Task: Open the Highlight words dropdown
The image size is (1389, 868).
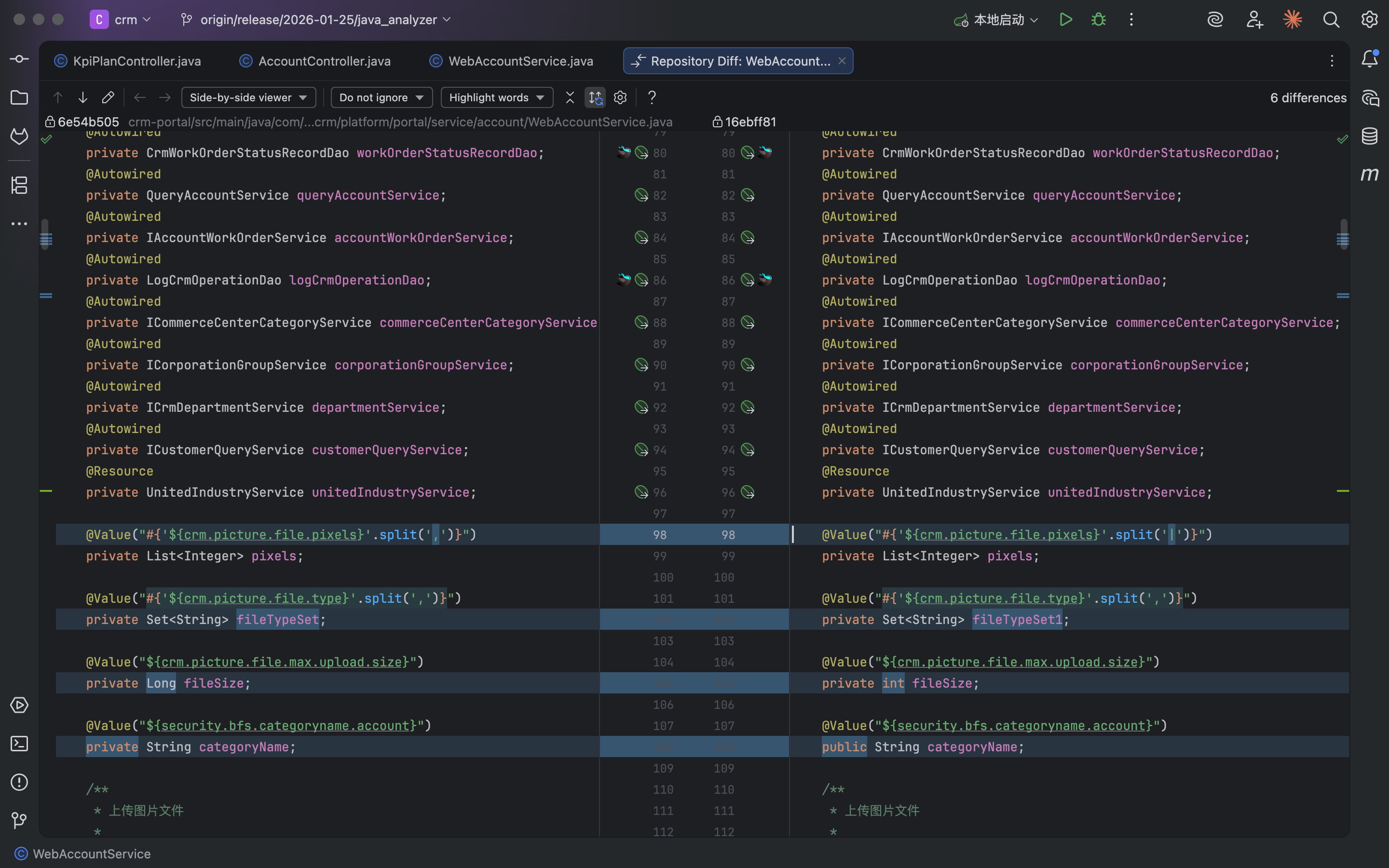Action: coord(496,97)
